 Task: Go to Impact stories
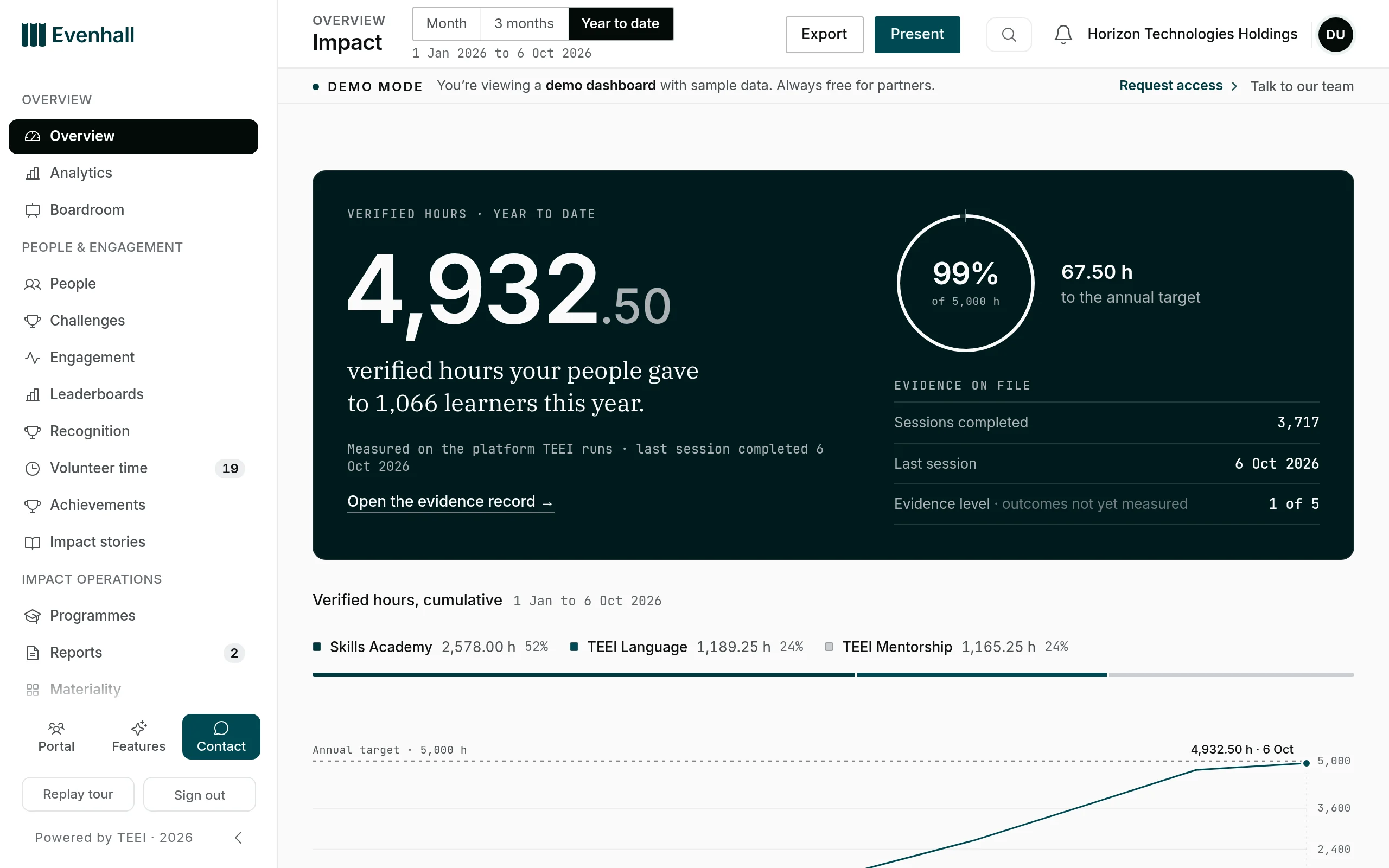(133, 542)
